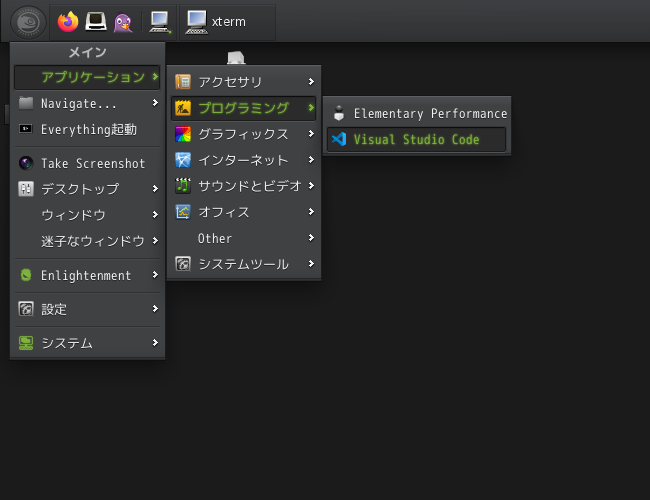This screenshot has height=500, width=650.
Task: Expand the 設定 submenu arrow
Action: [155, 308]
